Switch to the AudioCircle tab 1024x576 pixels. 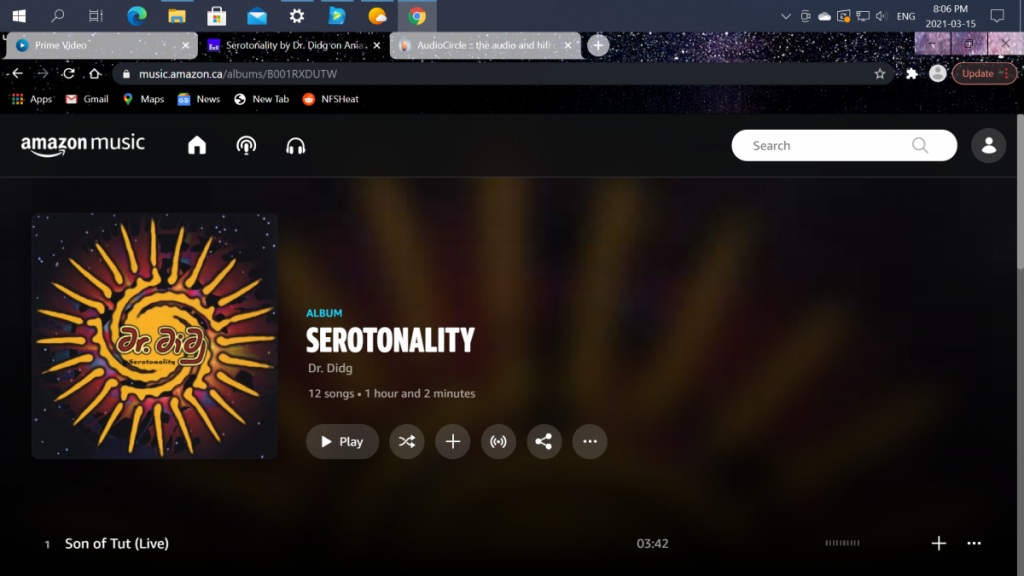point(485,45)
